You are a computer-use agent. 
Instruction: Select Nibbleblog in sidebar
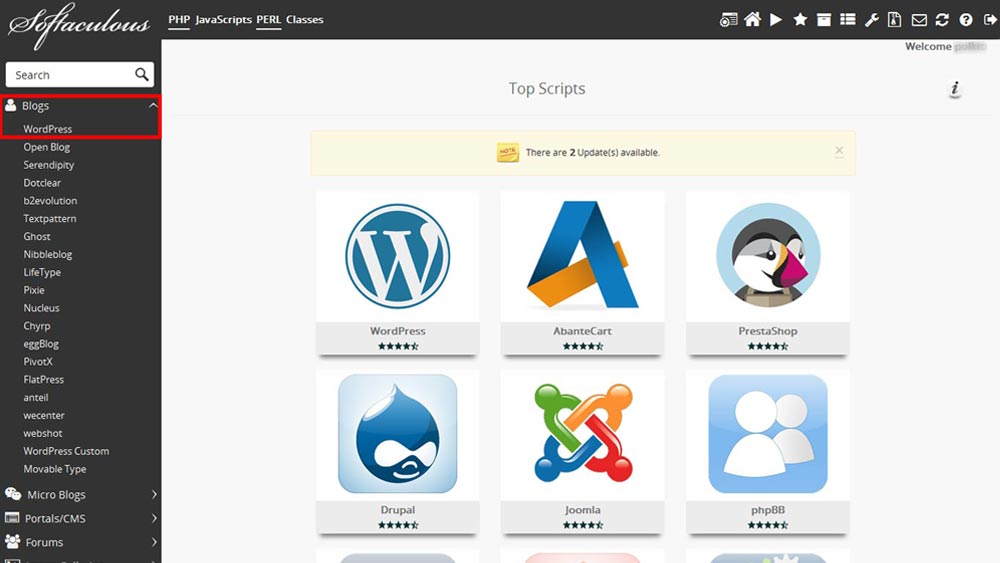coord(48,254)
